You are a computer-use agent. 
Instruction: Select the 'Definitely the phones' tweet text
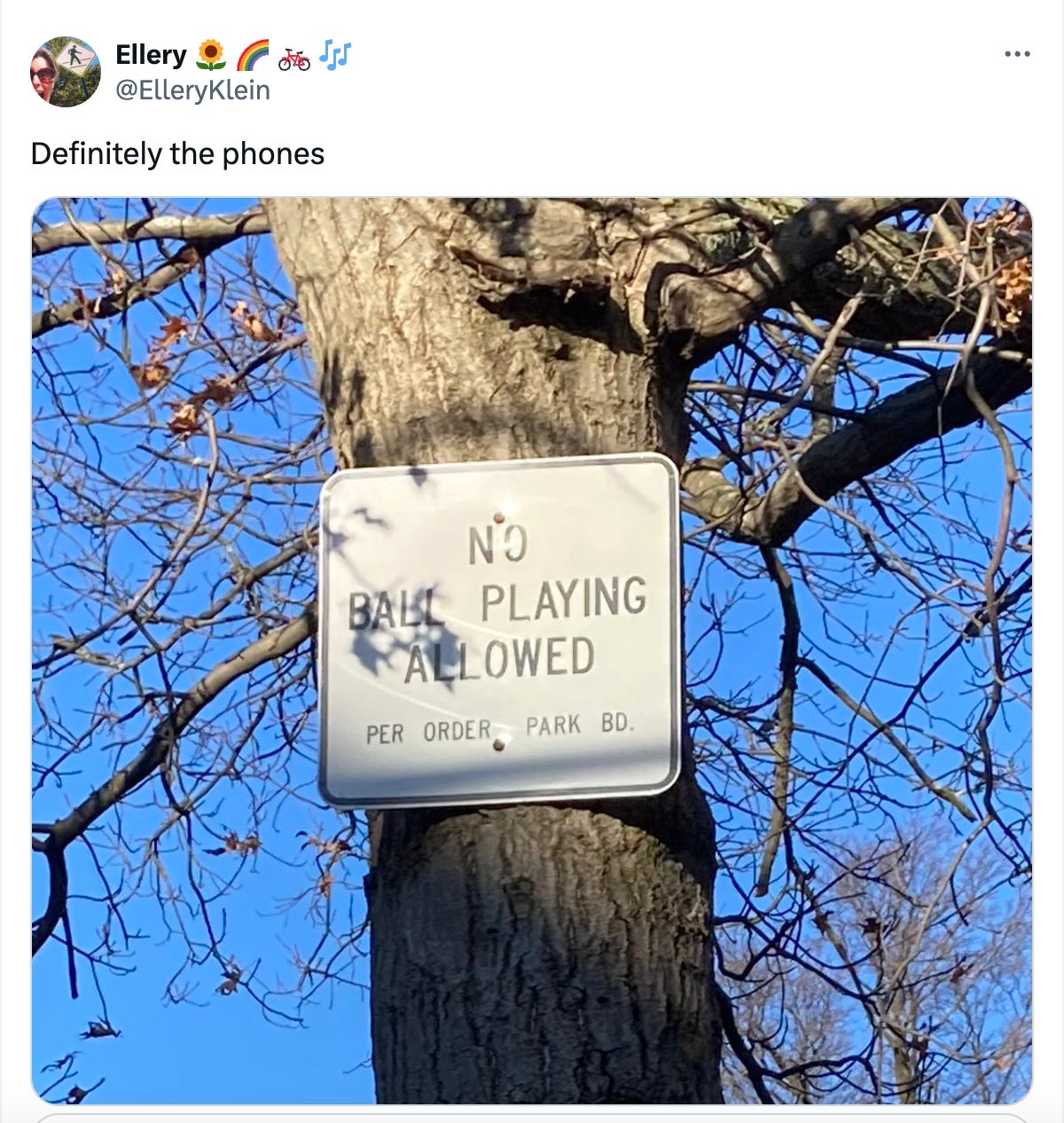pos(177,153)
